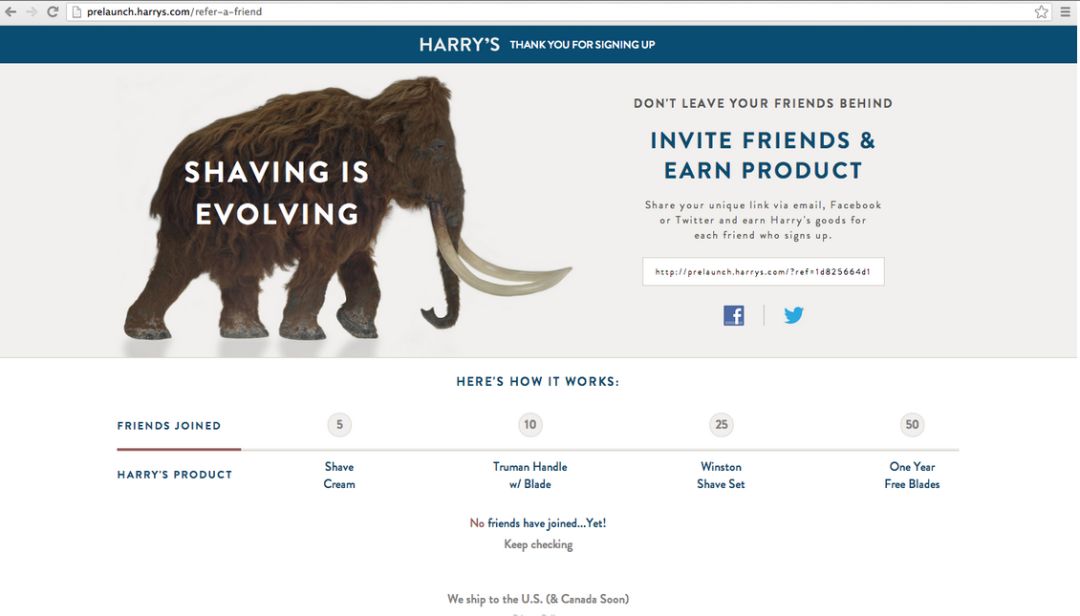Select the unique referral link field

pos(763,271)
